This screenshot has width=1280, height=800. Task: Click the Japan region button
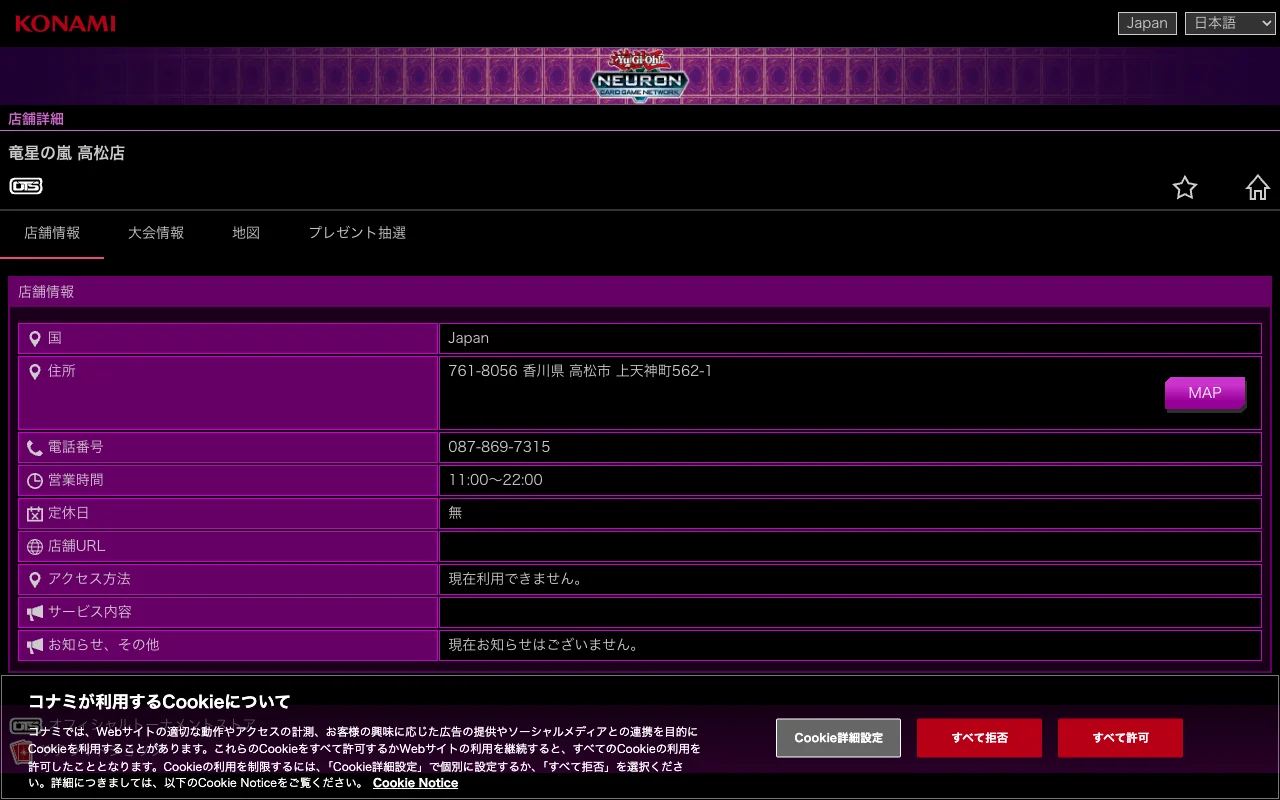point(1147,23)
